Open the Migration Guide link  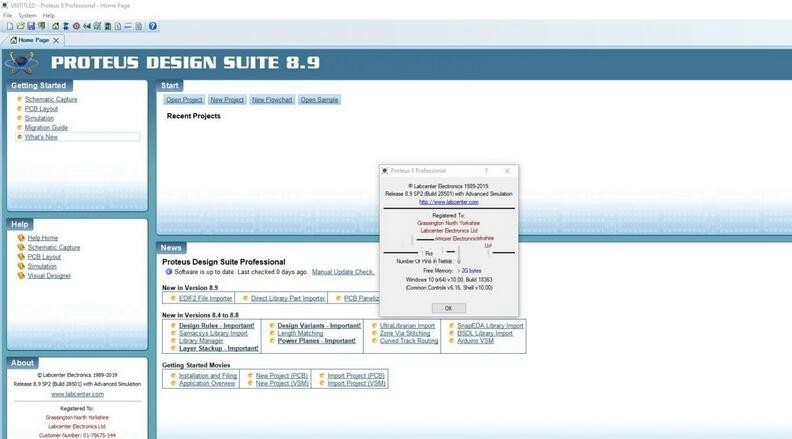tap(46, 128)
